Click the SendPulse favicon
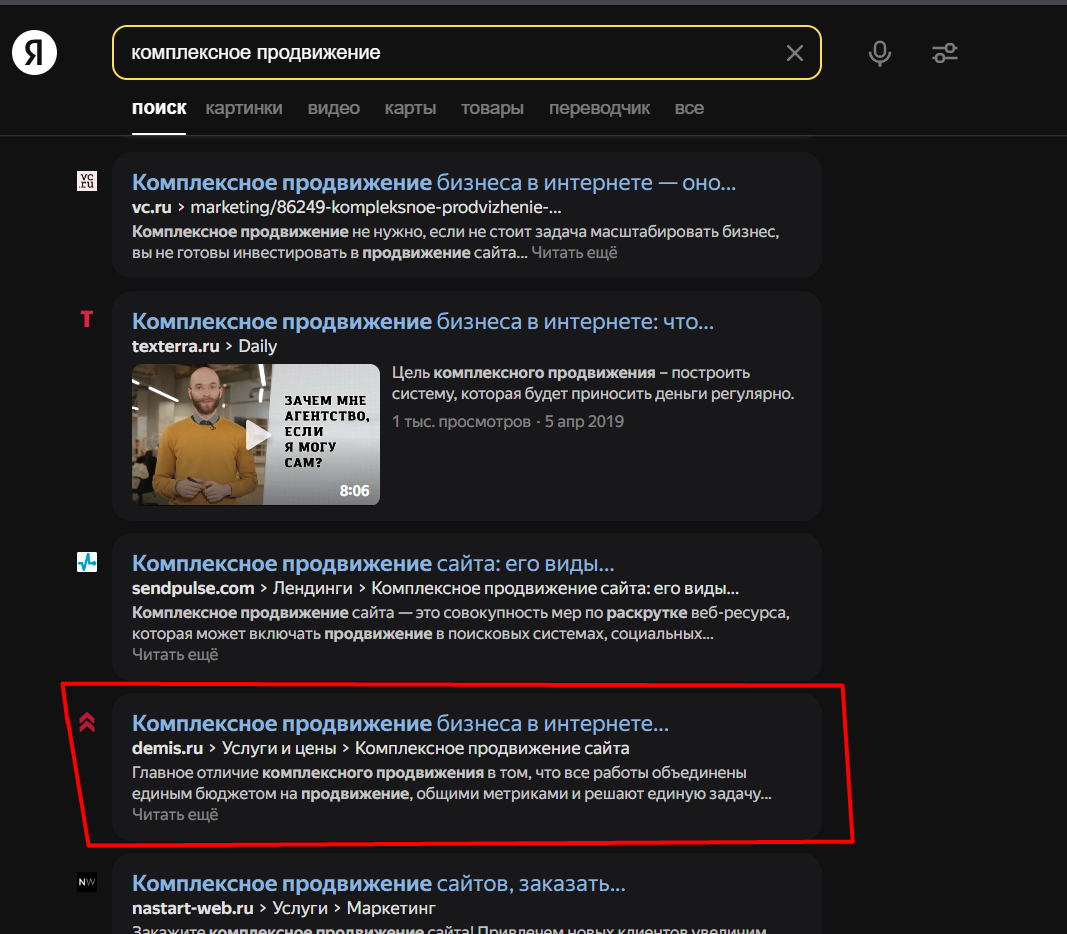This screenshot has width=1067, height=934. (x=87, y=562)
